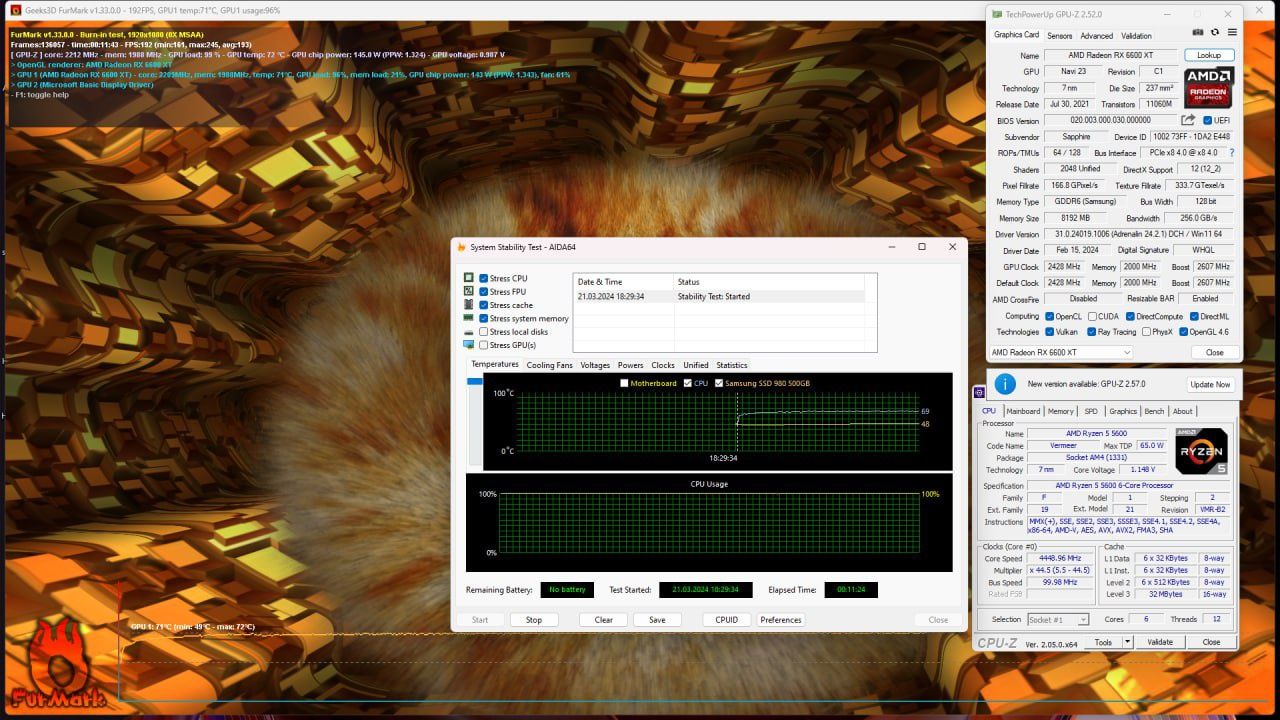The image size is (1280, 720).
Task: Click GPU-Z refresh icon
Action: (x=1215, y=33)
